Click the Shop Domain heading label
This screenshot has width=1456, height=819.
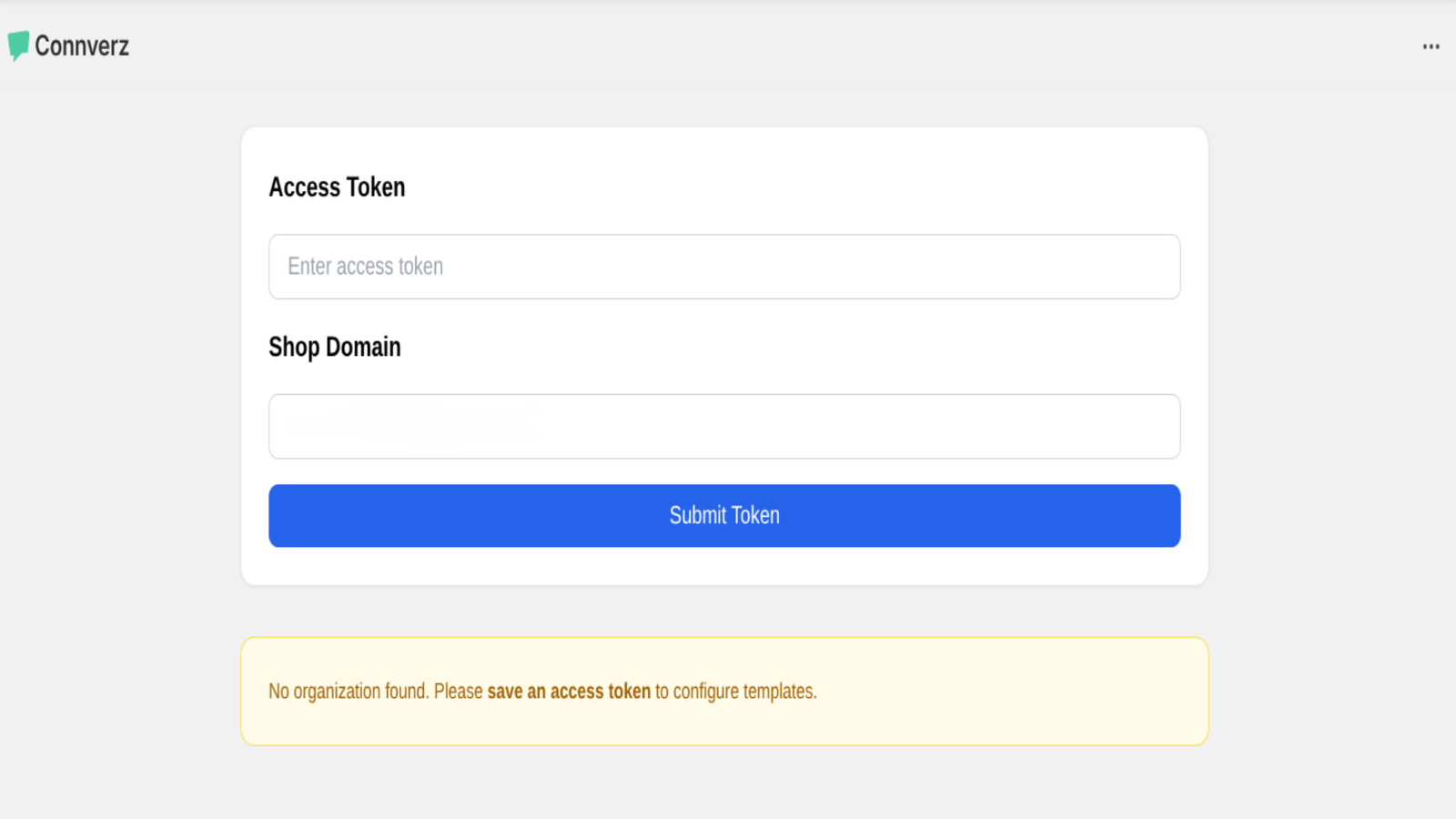coord(334,348)
